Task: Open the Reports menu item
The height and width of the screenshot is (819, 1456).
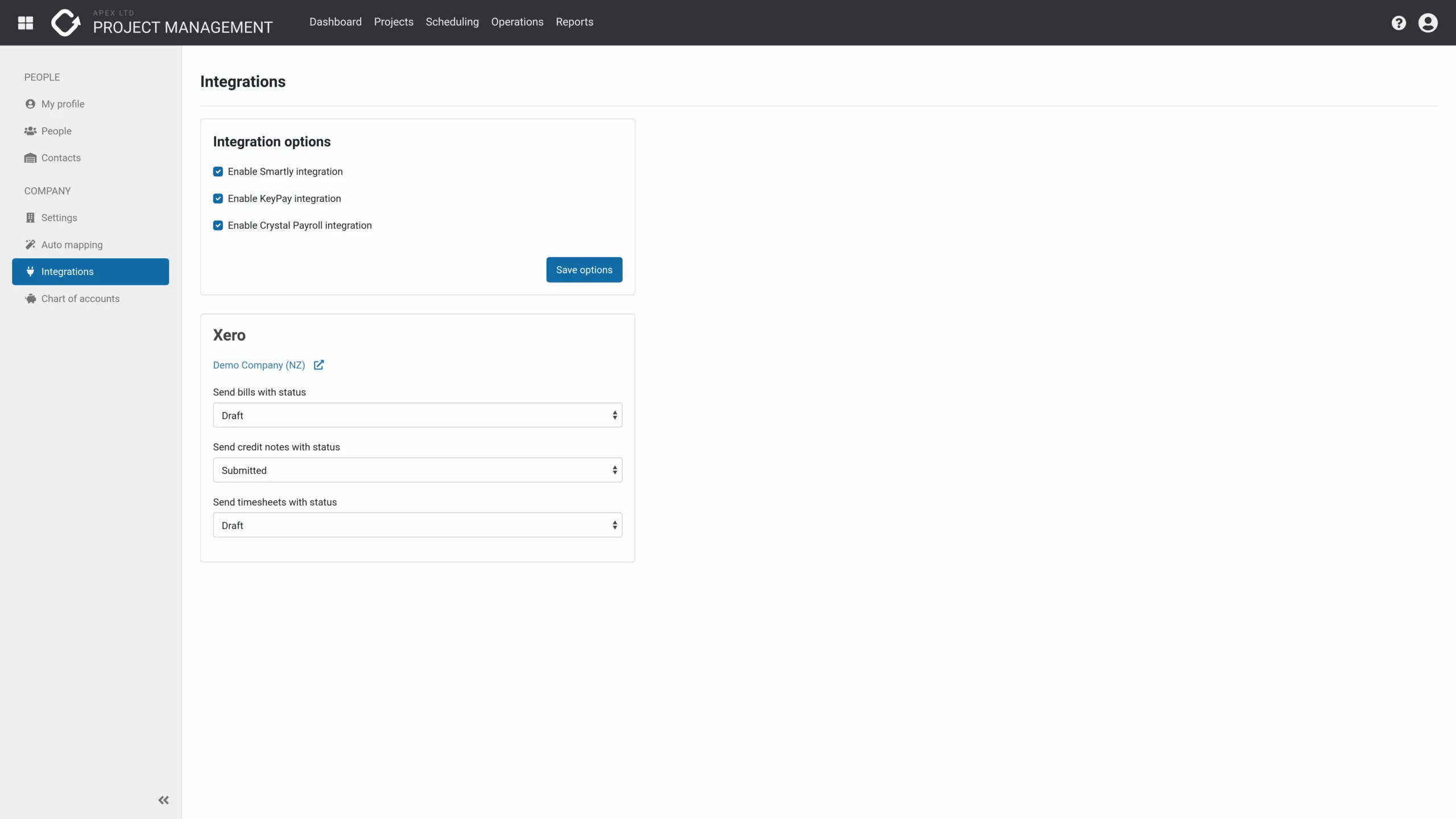Action: [574, 22]
